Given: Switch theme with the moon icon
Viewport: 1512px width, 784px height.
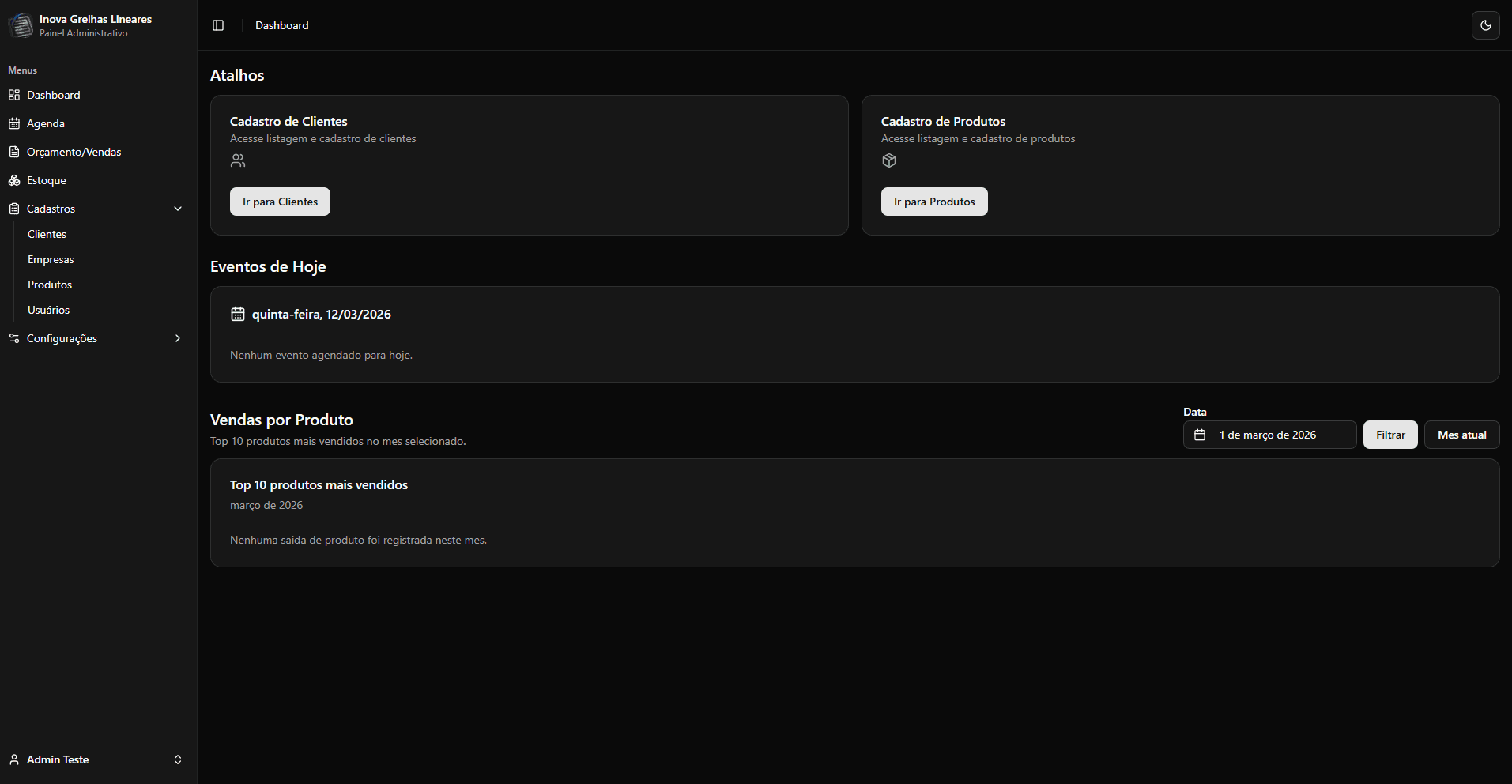Looking at the screenshot, I should (1485, 25).
